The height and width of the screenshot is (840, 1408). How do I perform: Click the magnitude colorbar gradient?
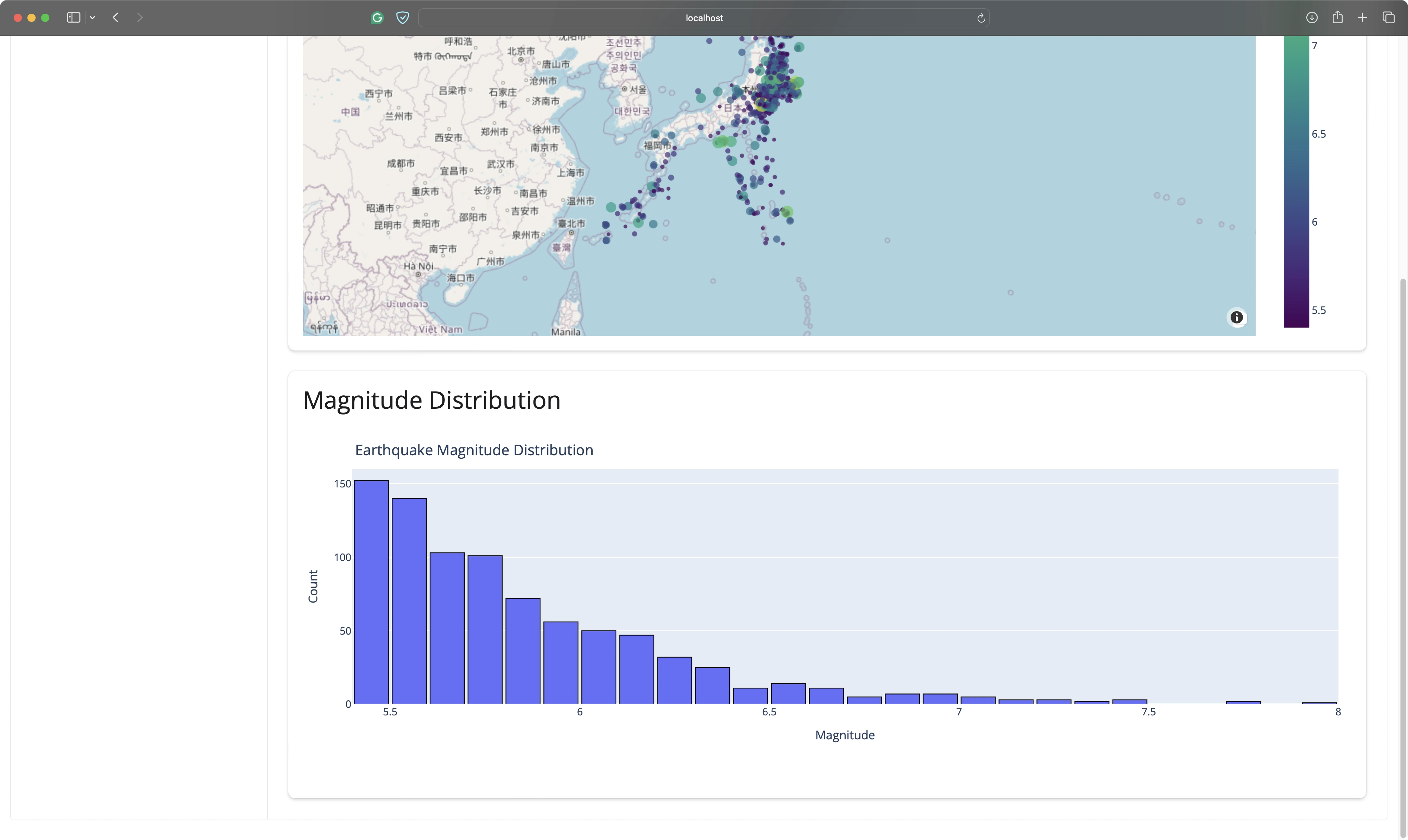[1296, 182]
